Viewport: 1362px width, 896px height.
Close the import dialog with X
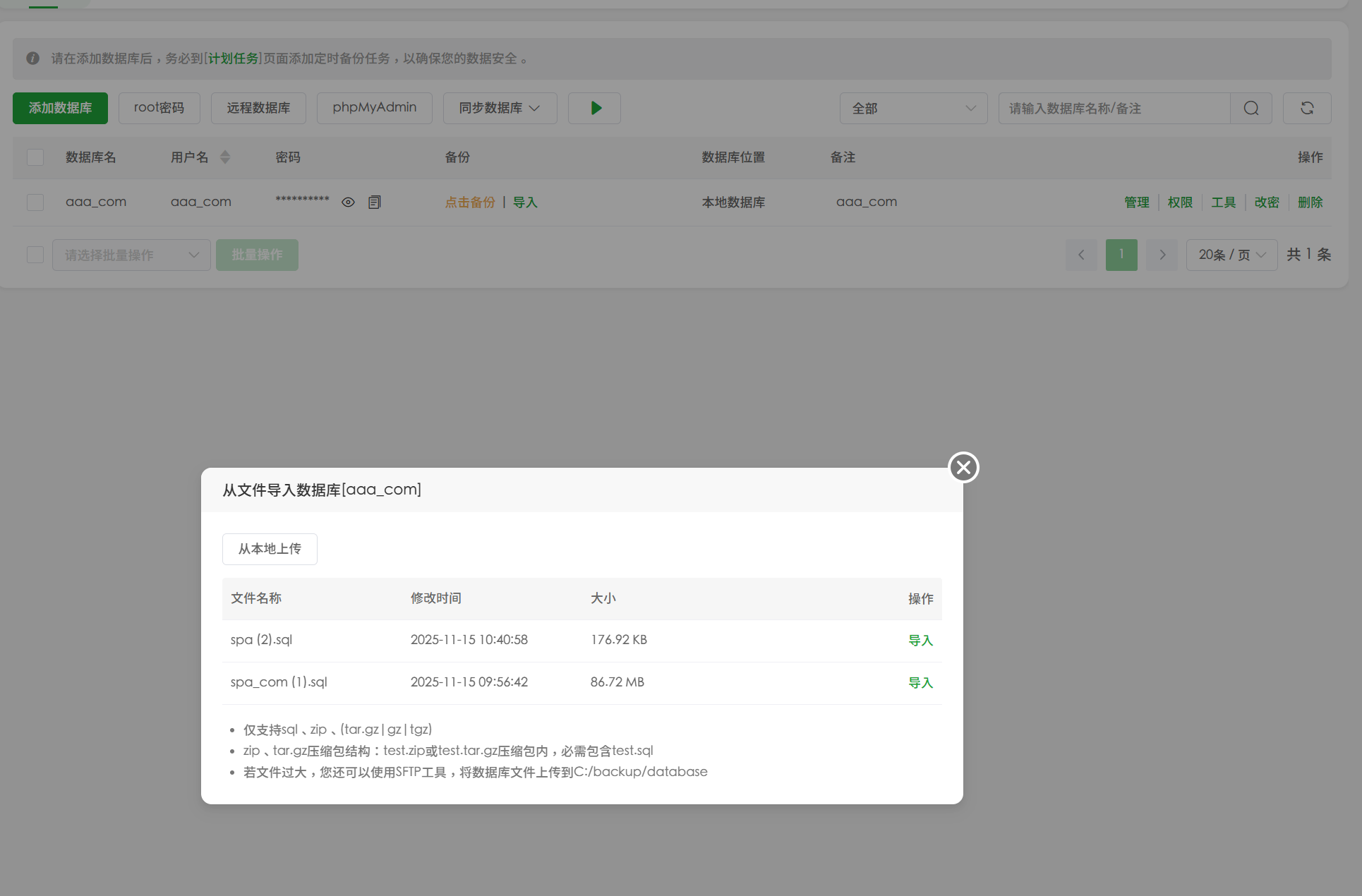point(963,467)
